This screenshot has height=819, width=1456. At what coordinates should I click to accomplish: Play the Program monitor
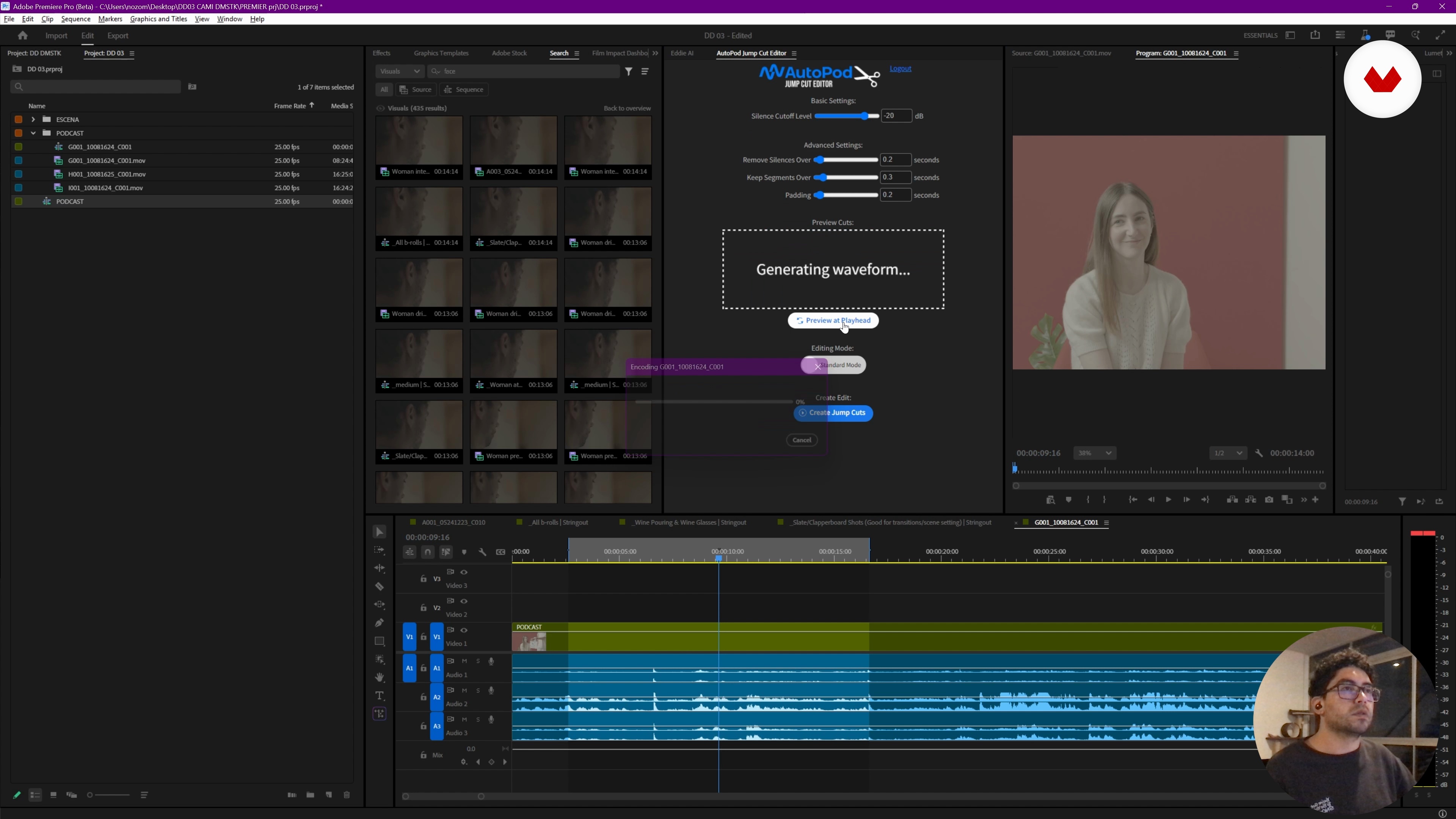click(1168, 500)
